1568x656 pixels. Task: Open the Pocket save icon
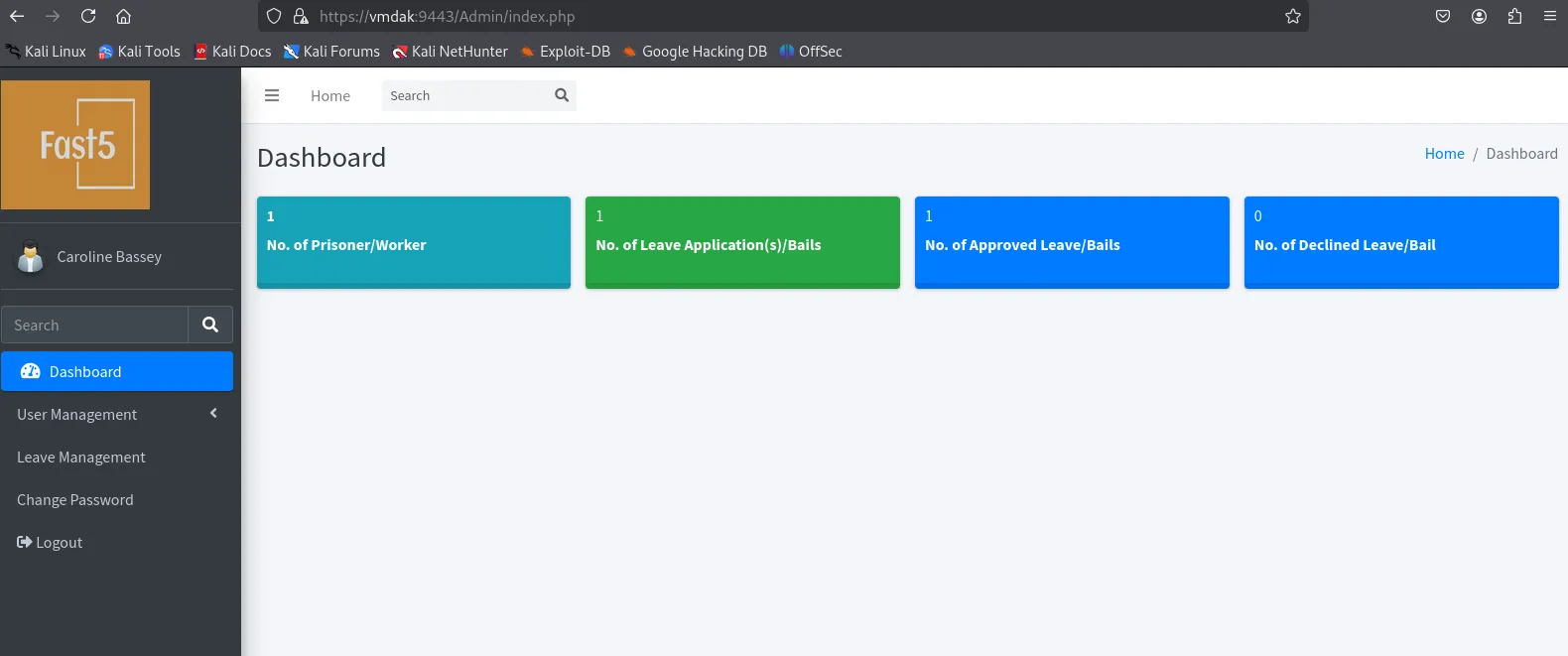1443,16
